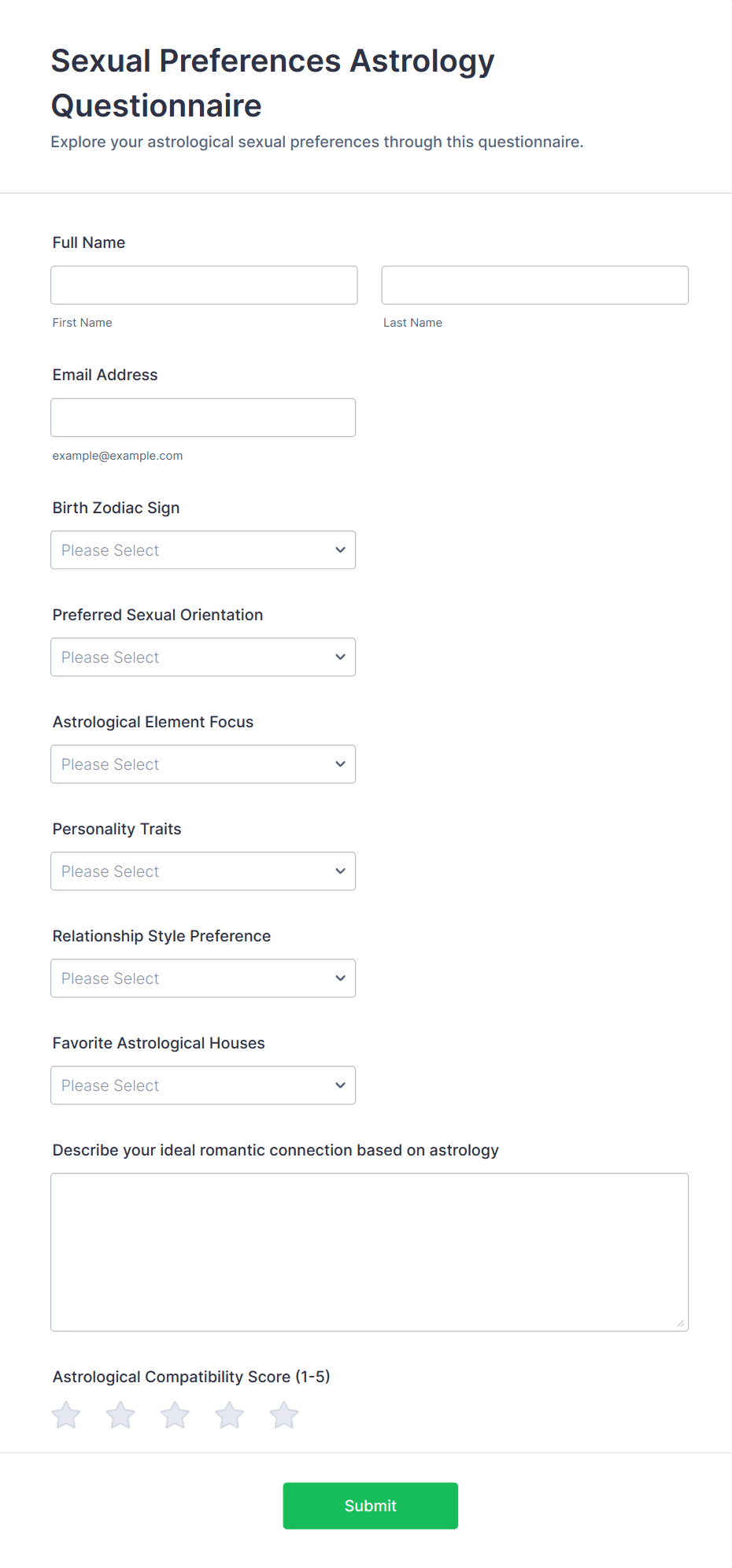Click the Birth Zodiac Sign chevron arrow
Image resolution: width=732 pixels, height=1568 pixels.
click(x=340, y=550)
